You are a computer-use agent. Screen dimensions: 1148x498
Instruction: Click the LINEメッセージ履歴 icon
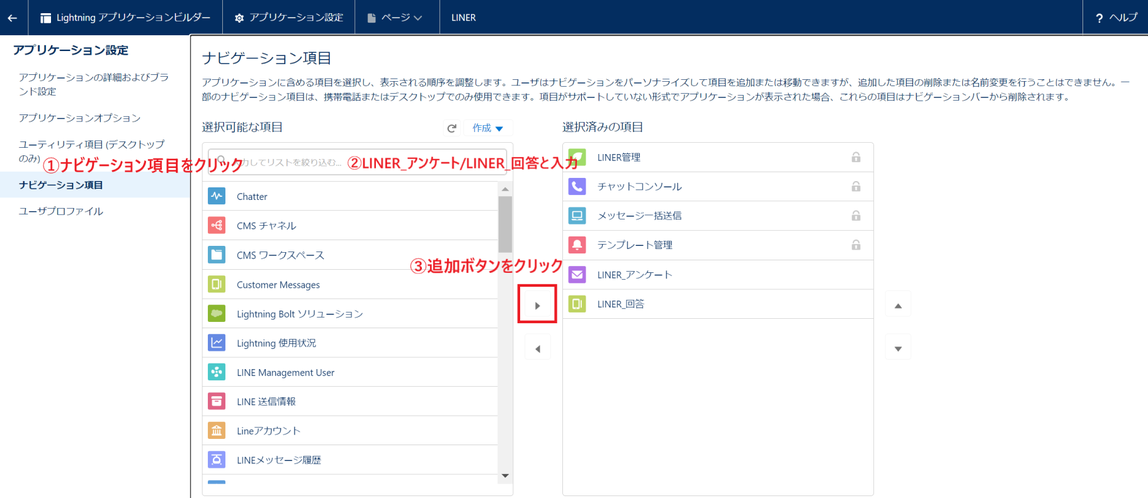click(x=217, y=460)
